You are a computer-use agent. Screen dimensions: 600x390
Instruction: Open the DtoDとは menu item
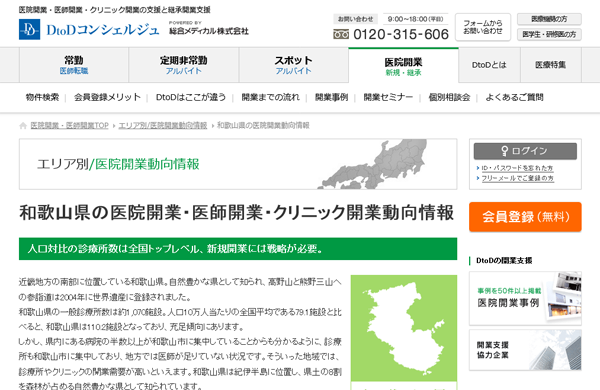(x=489, y=65)
